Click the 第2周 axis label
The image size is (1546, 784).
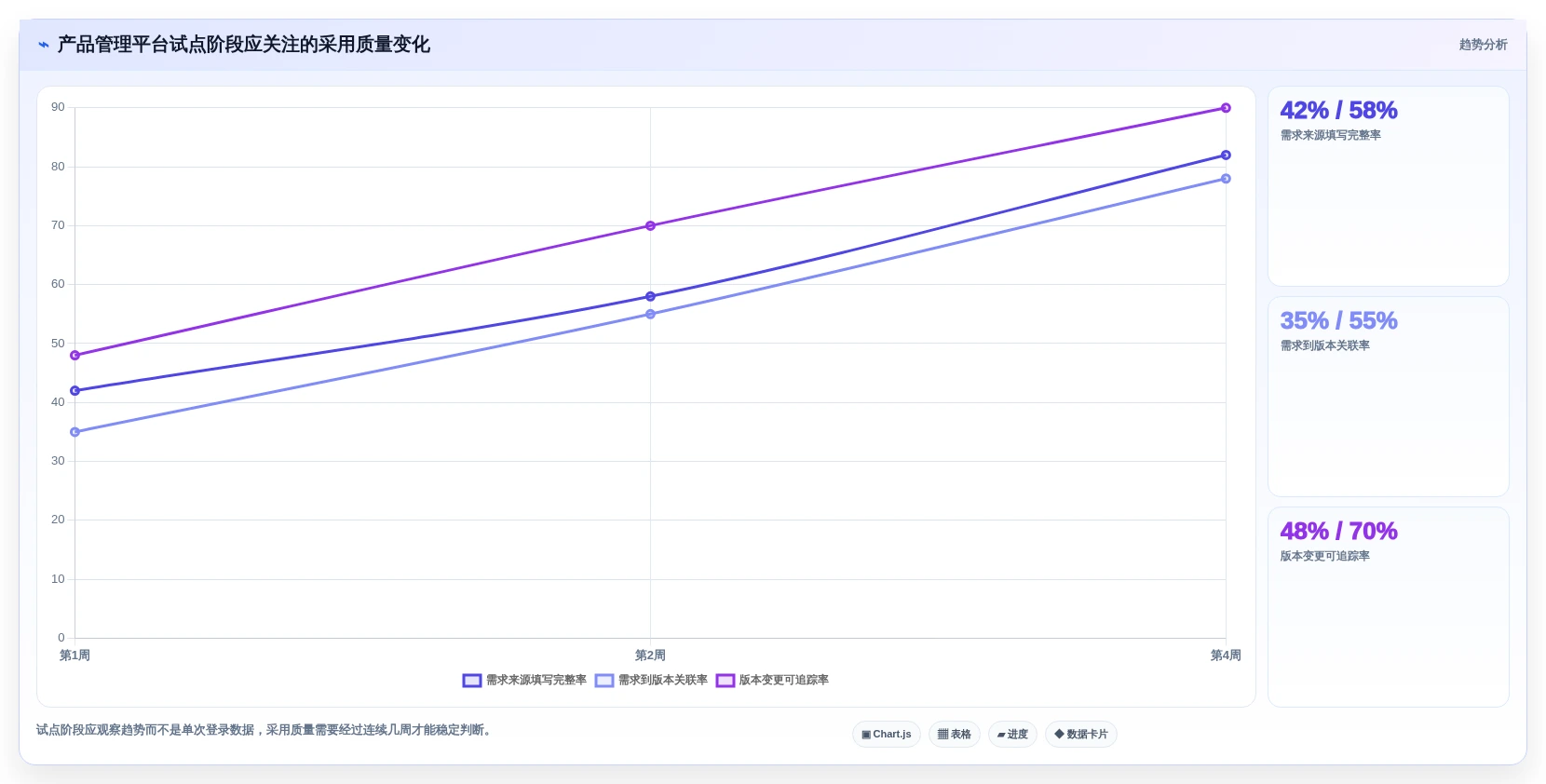(650, 656)
